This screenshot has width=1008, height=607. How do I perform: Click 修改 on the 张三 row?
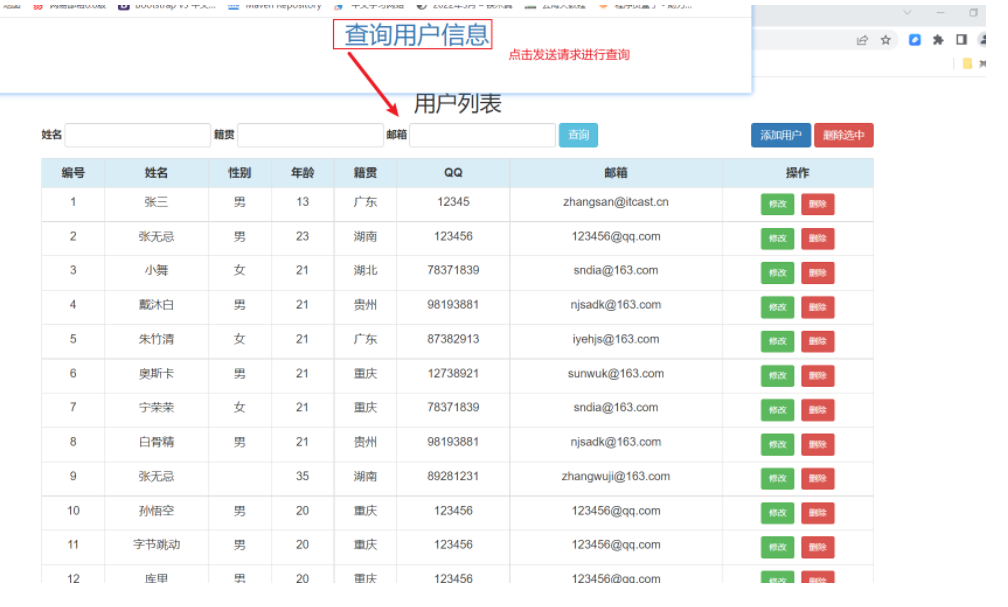779,204
